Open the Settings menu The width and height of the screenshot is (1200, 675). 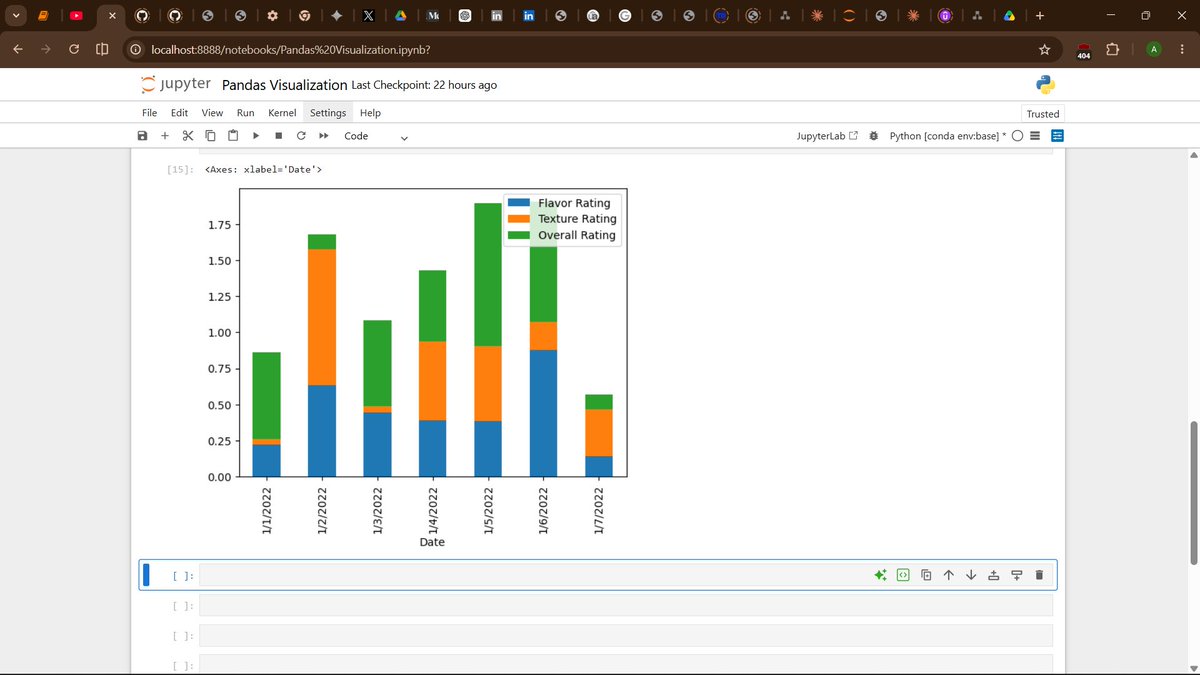[x=328, y=113]
